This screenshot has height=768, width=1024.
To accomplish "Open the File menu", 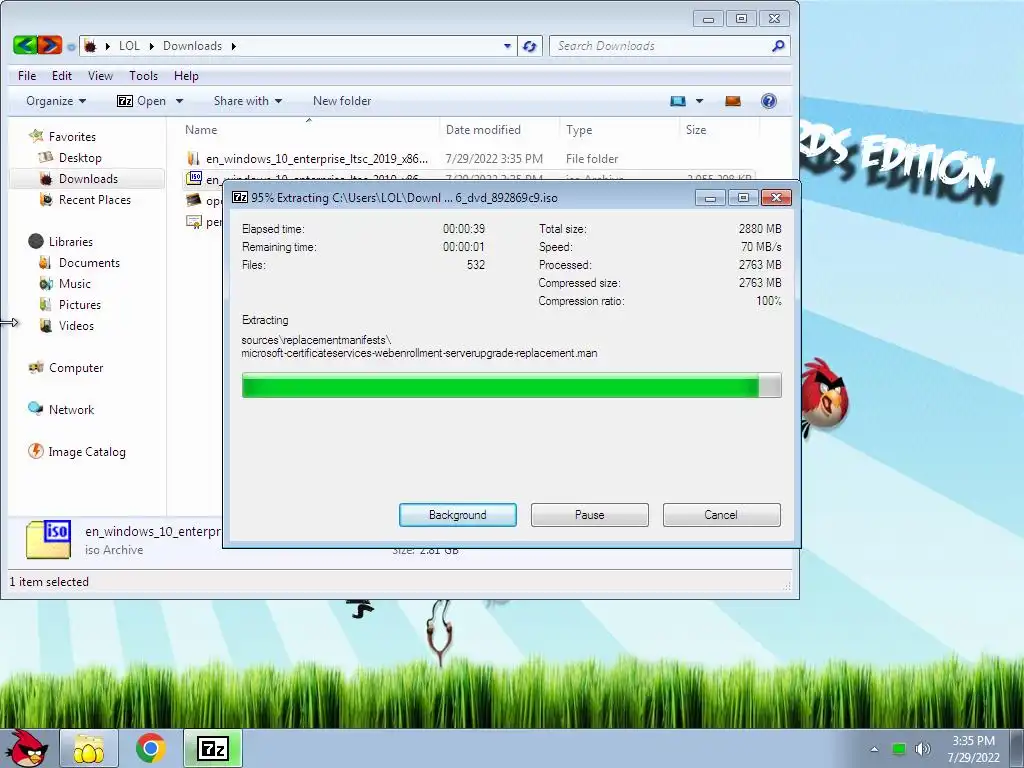I will point(27,76).
